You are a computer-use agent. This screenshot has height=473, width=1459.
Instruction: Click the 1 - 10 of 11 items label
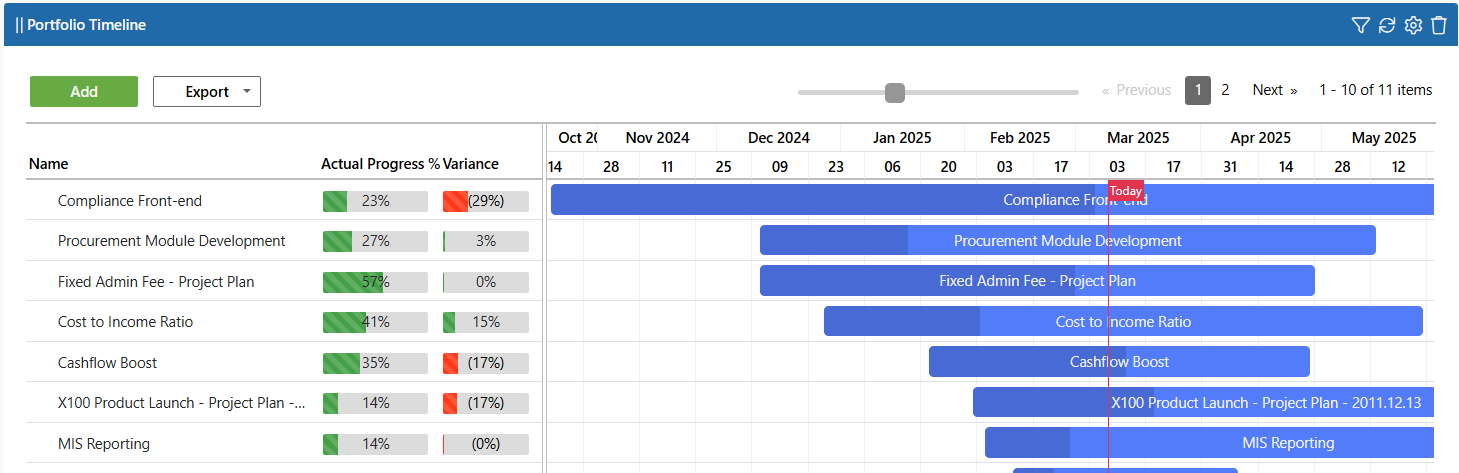(x=1376, y=90)
